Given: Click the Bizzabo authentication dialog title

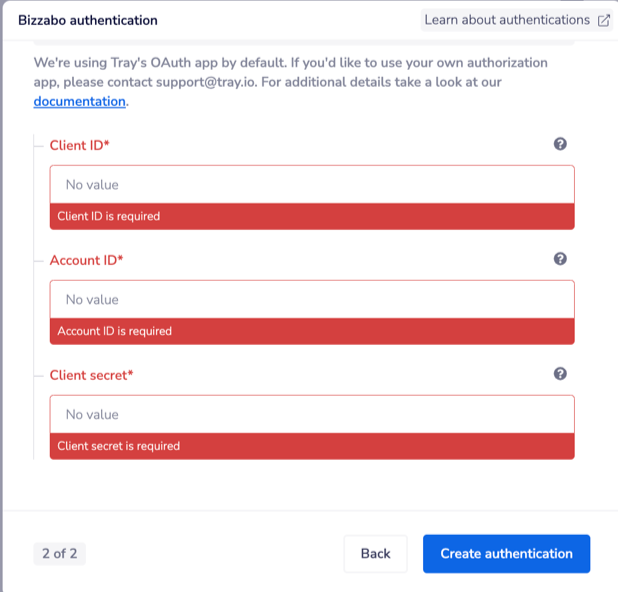Looking at the screenshot, I should coord(88,20).
